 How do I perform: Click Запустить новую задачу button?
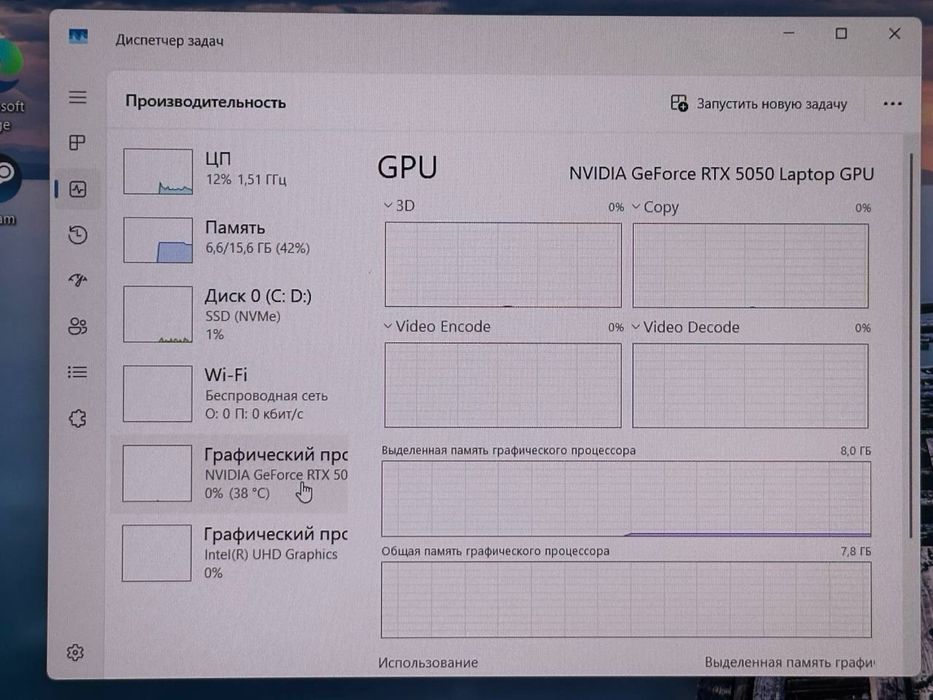759,104
